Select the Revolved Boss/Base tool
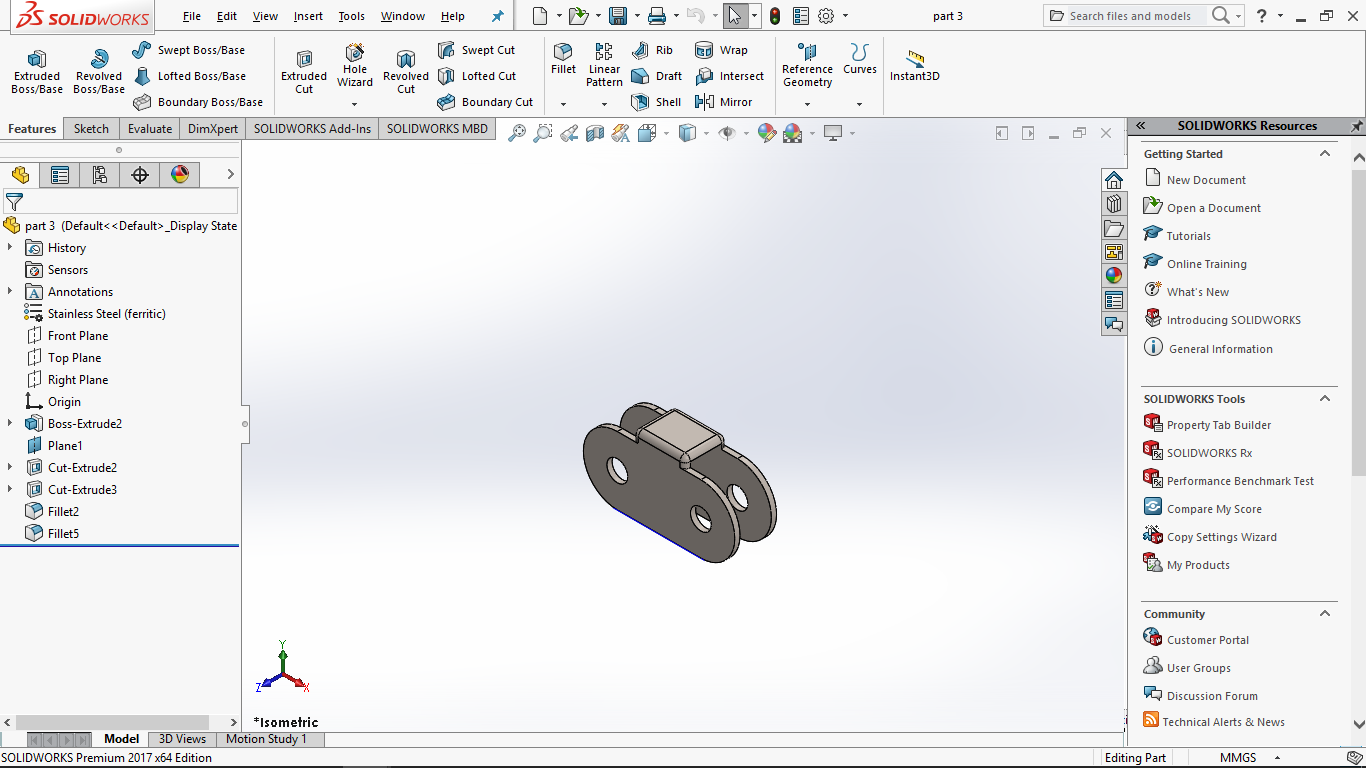Image resolution: width=1366 pixels, height=768 pixels. click(x=99, y=73)
